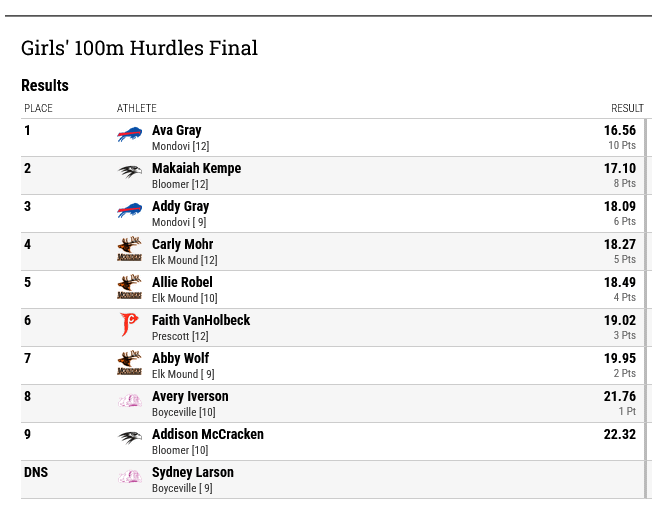Click Bloomer hawk logo beside Makaiah Kempe

tap(129, 171)
